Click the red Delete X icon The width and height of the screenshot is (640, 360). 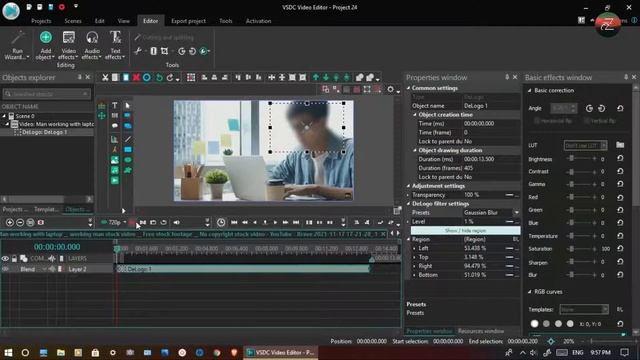coord(136,78)
